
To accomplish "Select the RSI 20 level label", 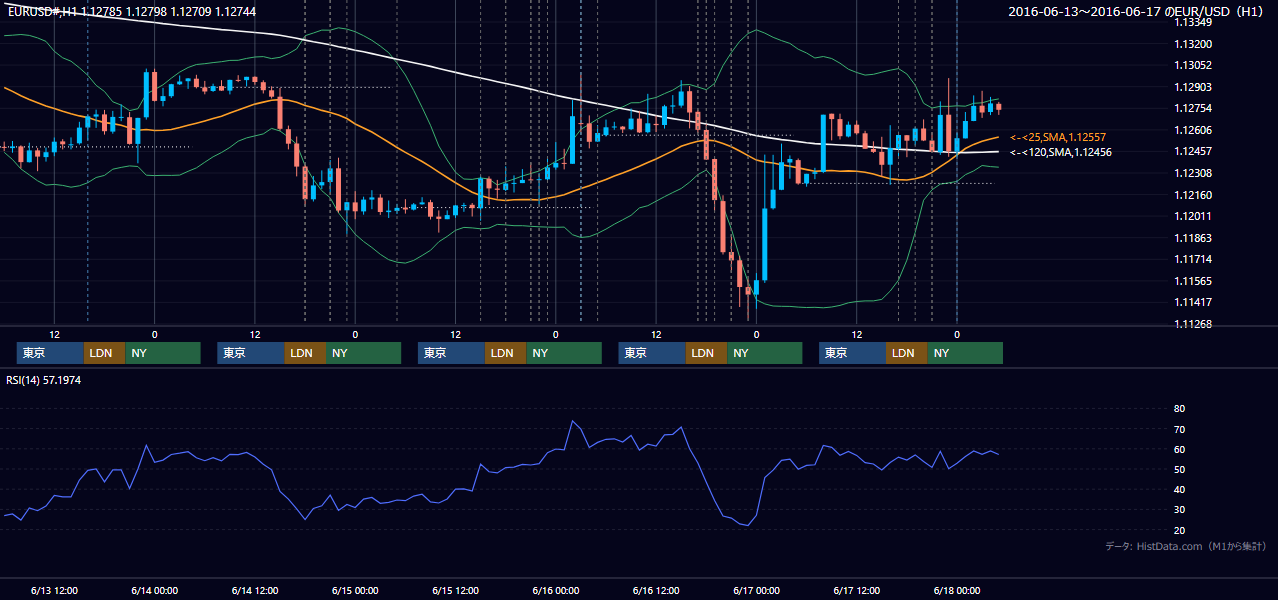I will pyautogui.click(x=1179, y=530).
